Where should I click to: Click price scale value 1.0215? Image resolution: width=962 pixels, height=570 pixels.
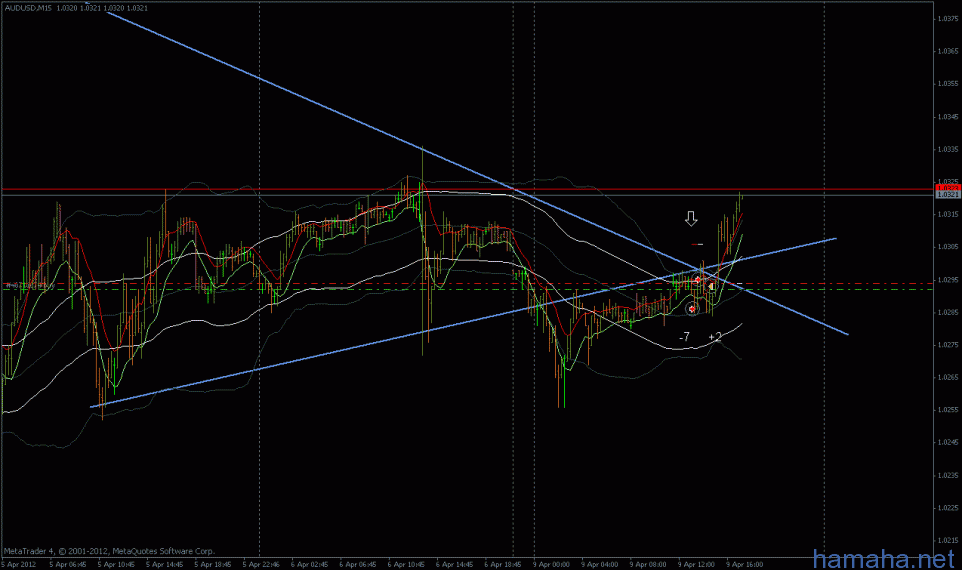tap(948, 541)
